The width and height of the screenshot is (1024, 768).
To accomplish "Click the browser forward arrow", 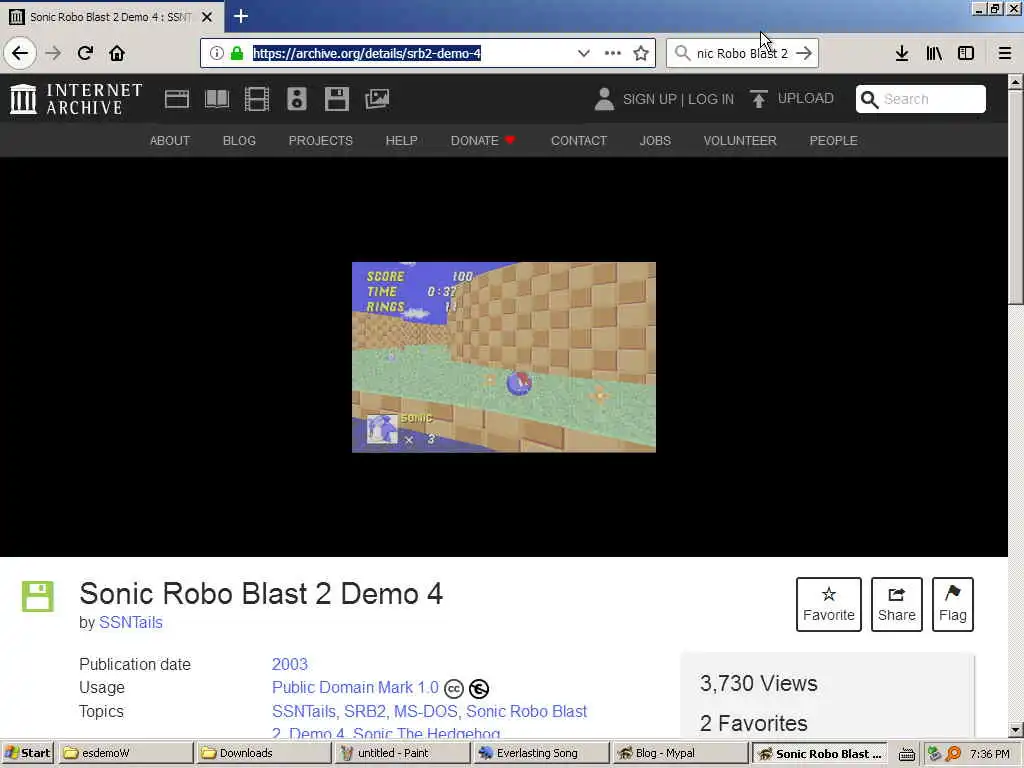I will (53, 53).
